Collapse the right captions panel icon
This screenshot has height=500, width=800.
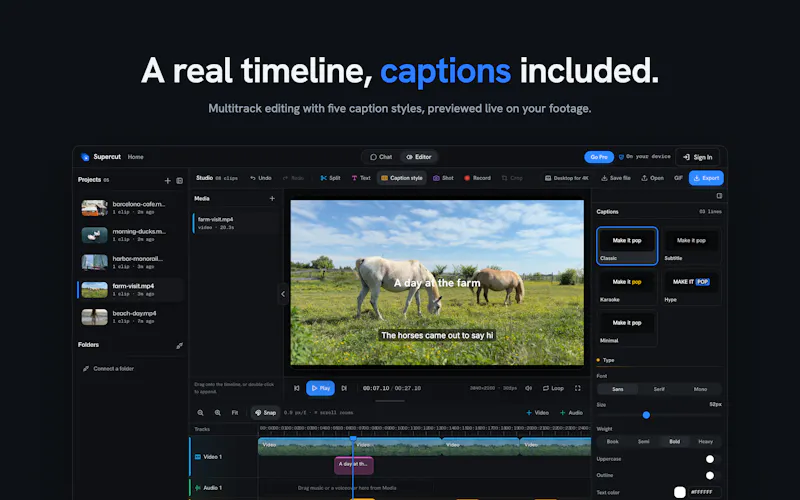719,196
